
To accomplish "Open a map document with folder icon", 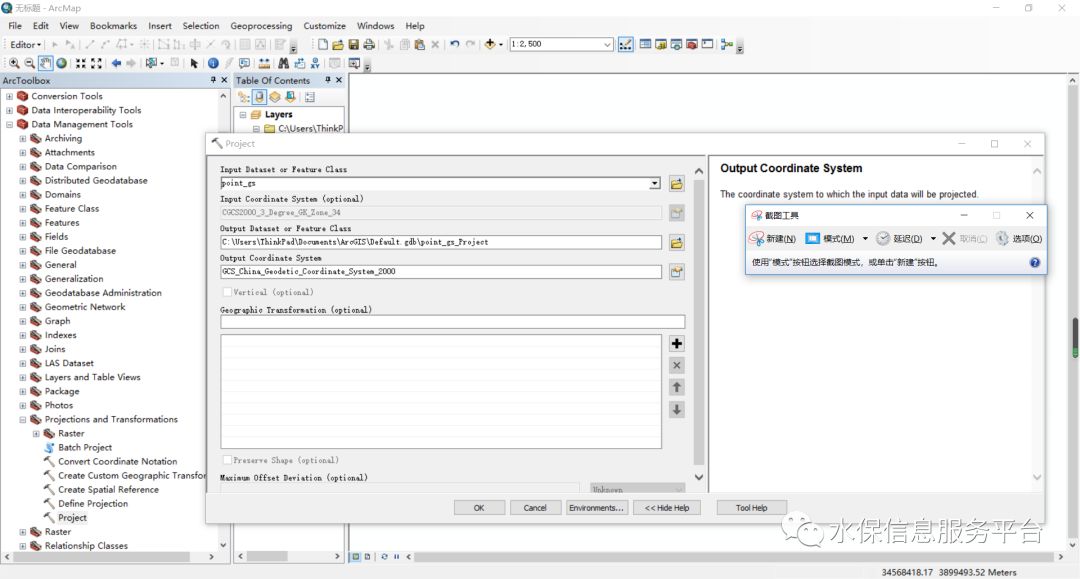I will (x=338, y=45).
